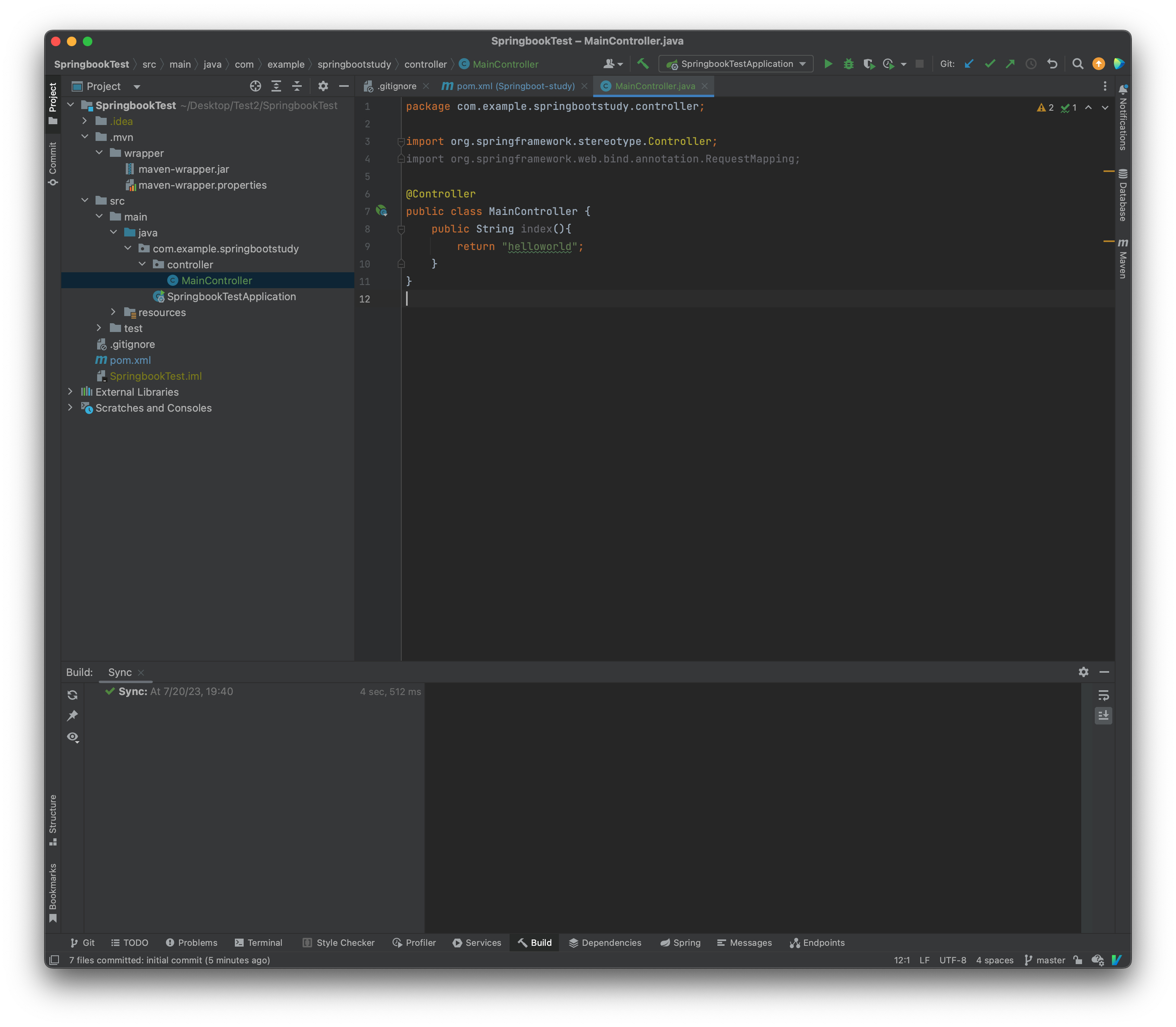Image resolution: width=1176 pixels, height=1027 pixels.
Task: Pin the Build Sync tab
Action: [x=73, y=716]
